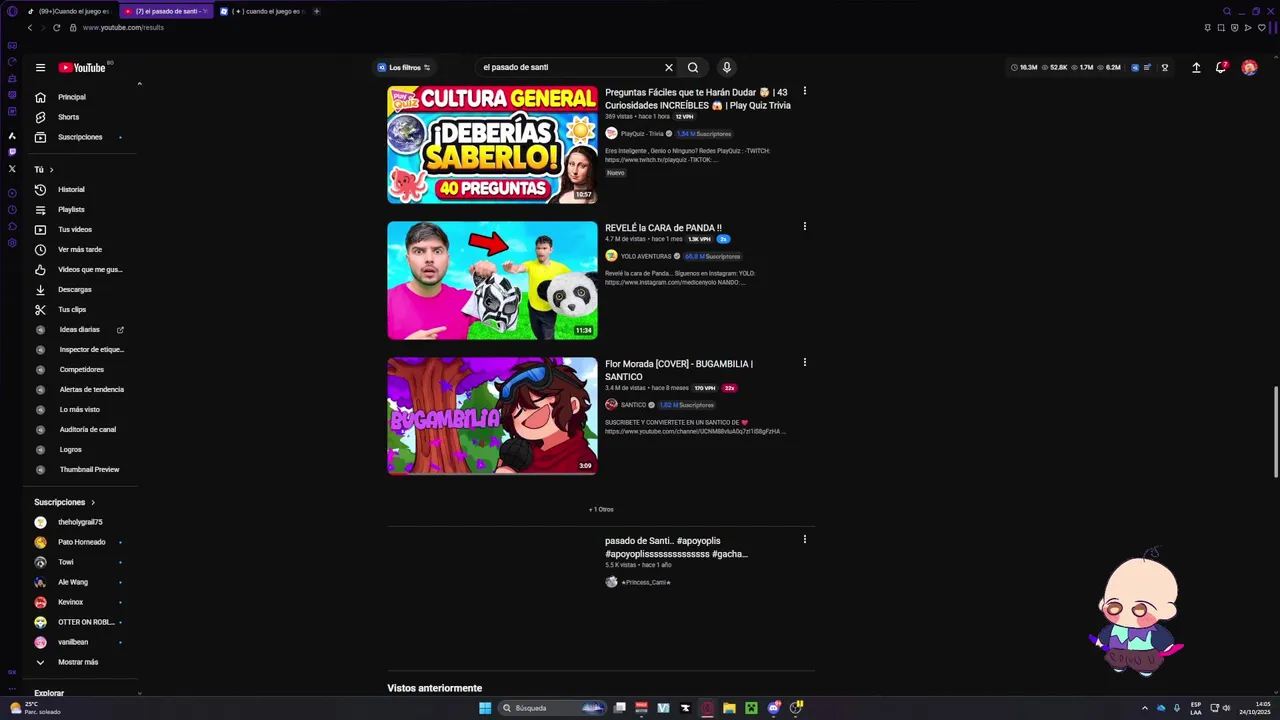The height and width of the screenshot is (720, 1280).
Task: Open Competidores in the sidebar
Action: click(80, 369)
